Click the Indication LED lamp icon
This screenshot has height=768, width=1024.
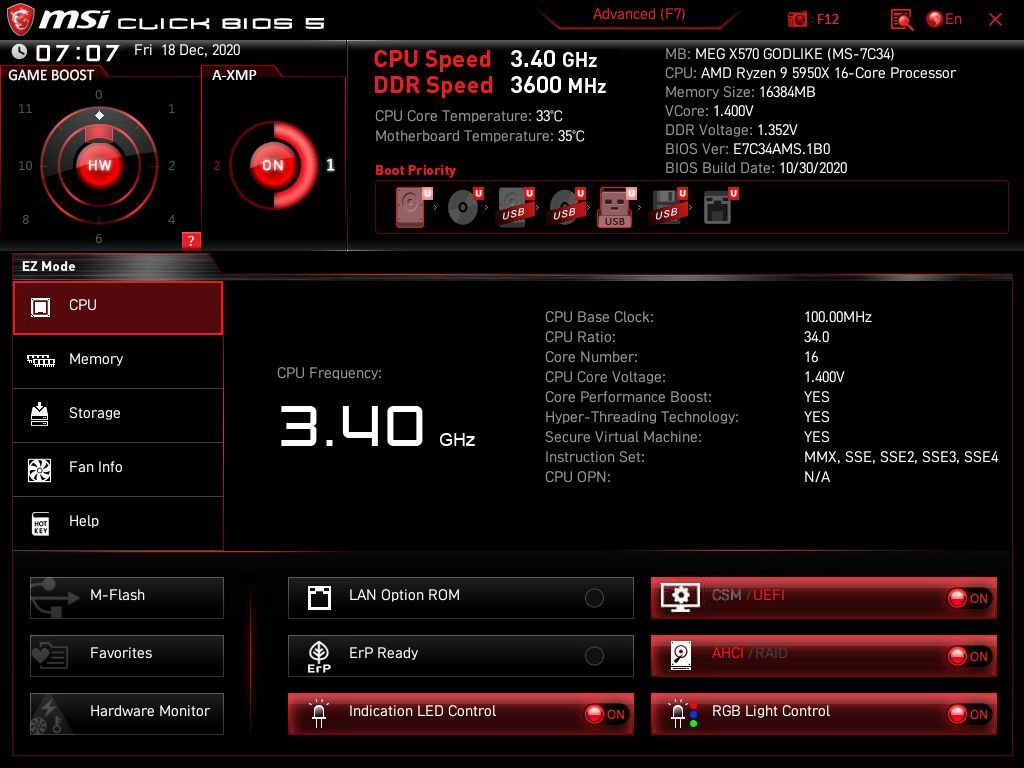tap(319, 714)
